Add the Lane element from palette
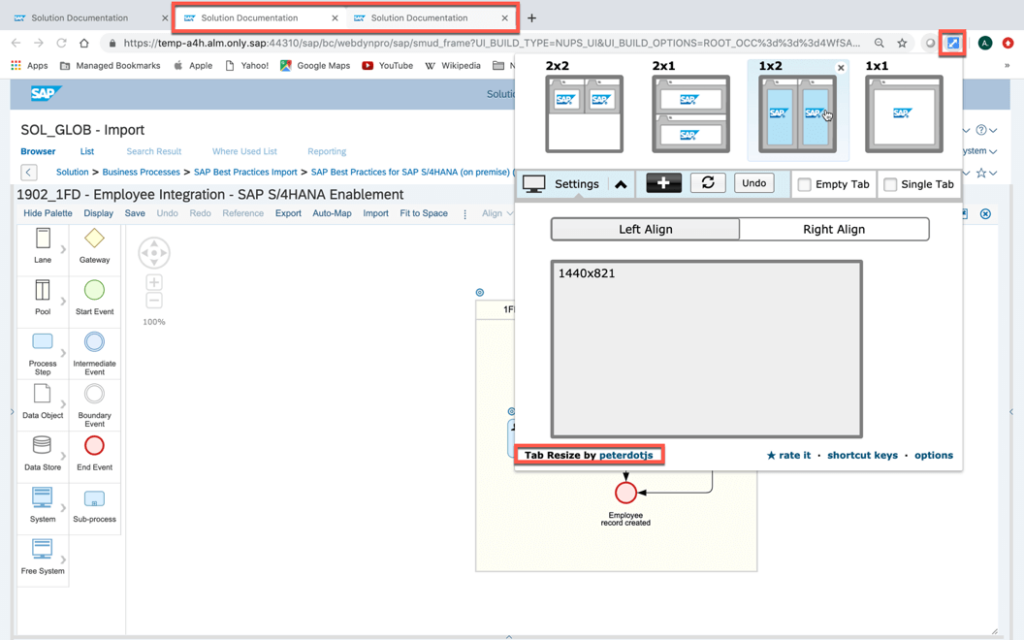The width and height of the screenshot is (1024, 640). pyautogui.click(x=42, y=239)
